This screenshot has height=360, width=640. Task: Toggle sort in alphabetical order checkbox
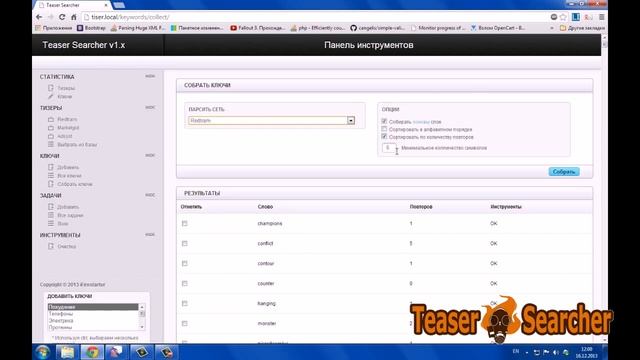pyautogui.click(x=384, y=129)
